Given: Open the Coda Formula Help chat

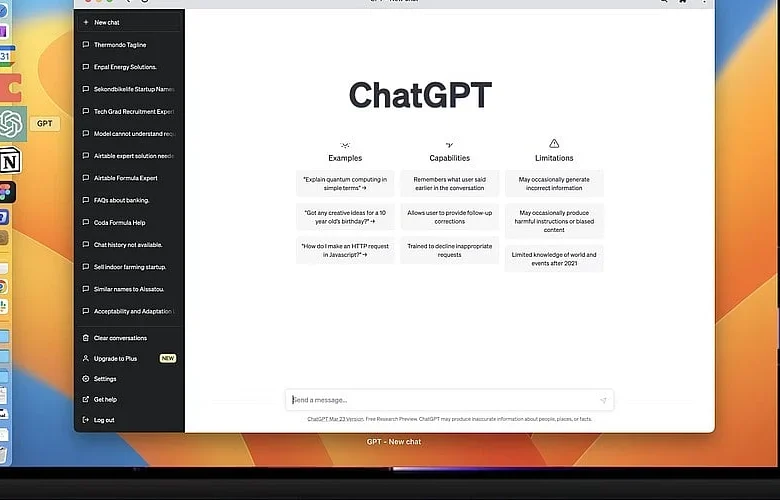Looking at the screenshot, I should 129,222.
